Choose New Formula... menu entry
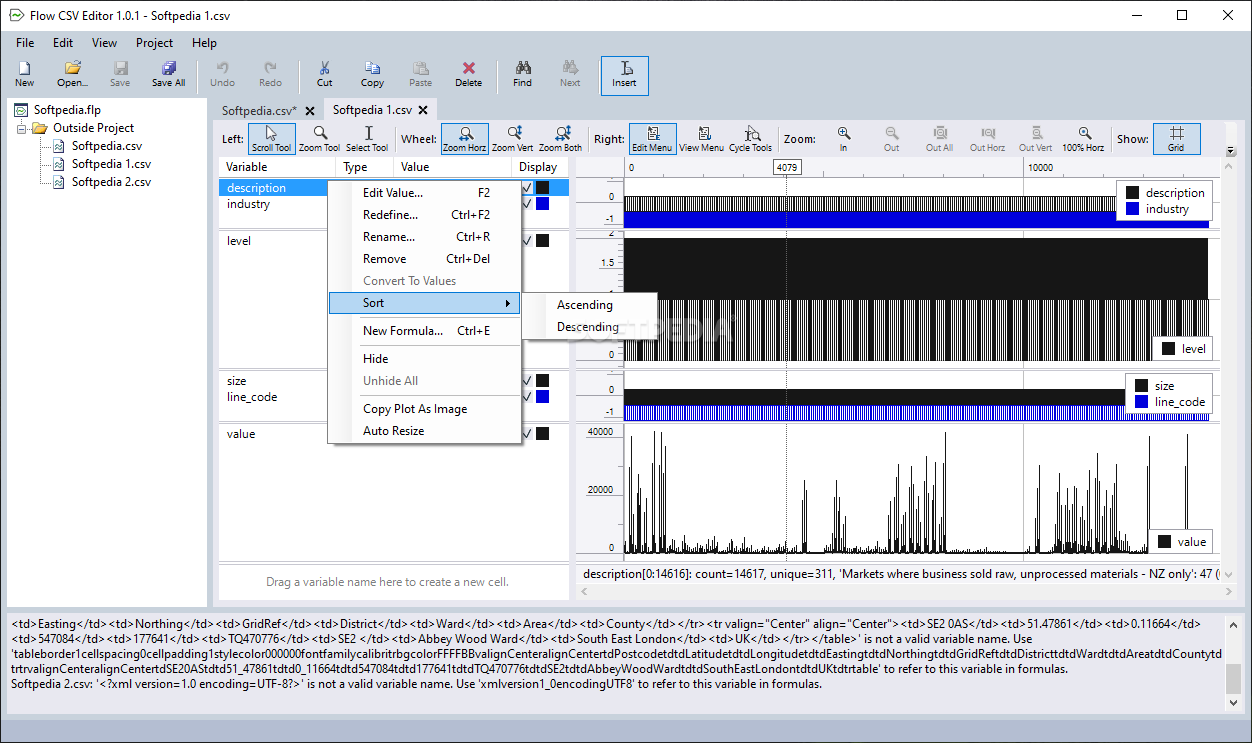1252x743 pixels. point(424,331)
